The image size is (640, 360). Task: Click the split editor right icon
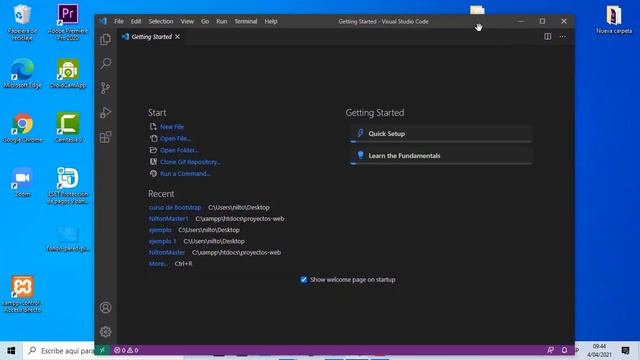click(547, 37)
